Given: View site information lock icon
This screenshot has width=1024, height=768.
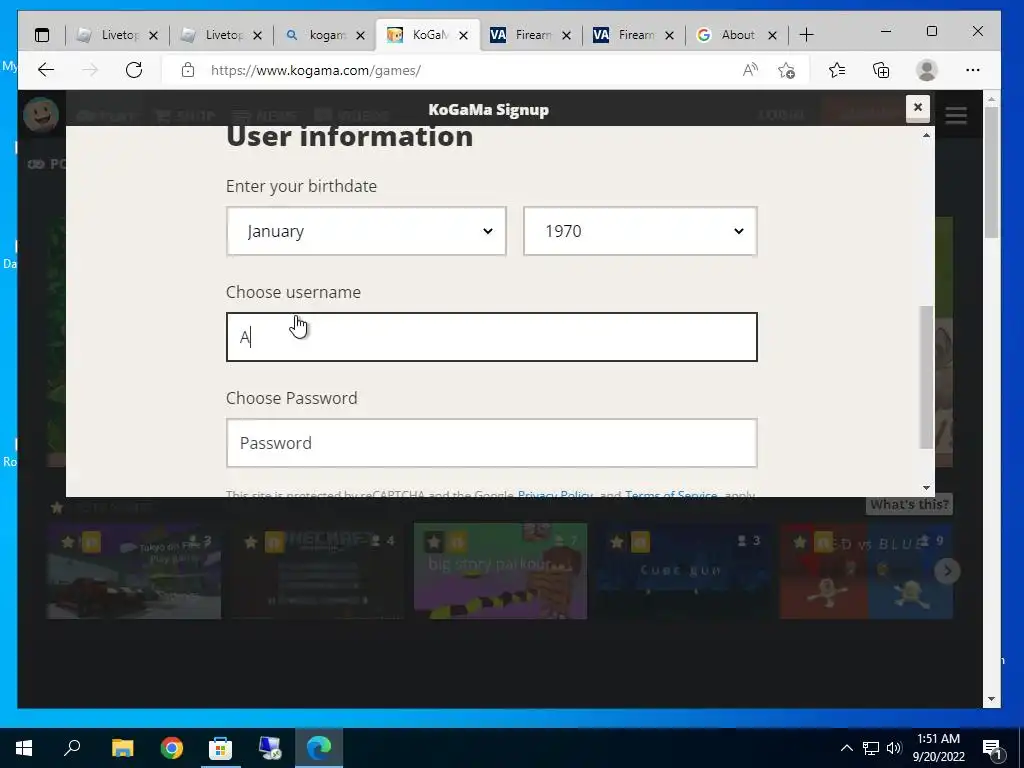Looking at the screenshot, I should point(188,70).
